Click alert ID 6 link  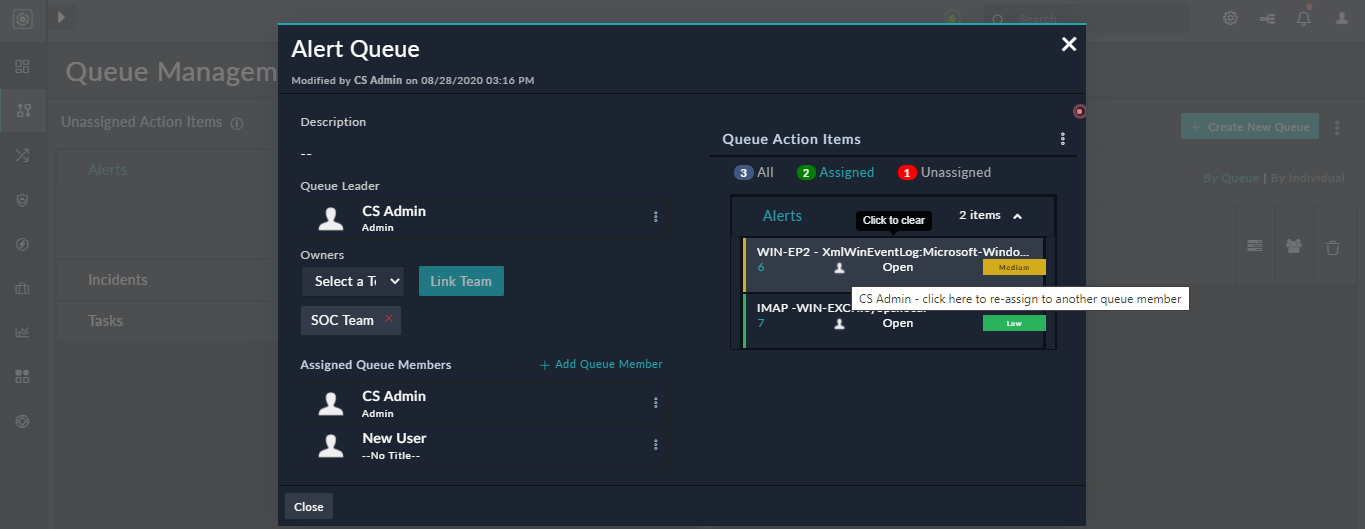point(761,267)
